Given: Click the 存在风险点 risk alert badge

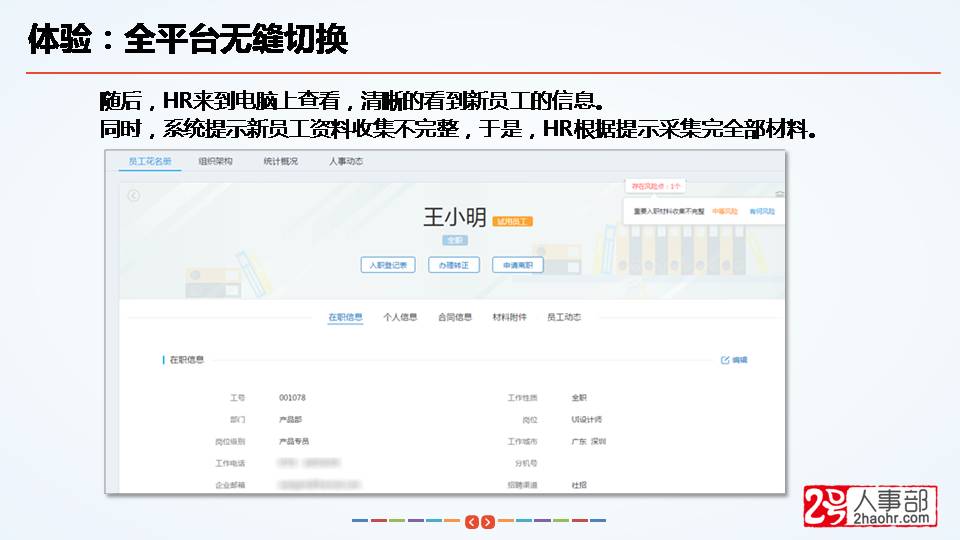Looking at the screenshot, I should point(654,186).
